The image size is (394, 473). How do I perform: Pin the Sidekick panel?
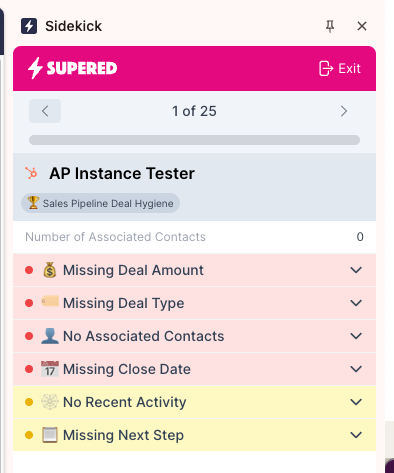point(330,26)
